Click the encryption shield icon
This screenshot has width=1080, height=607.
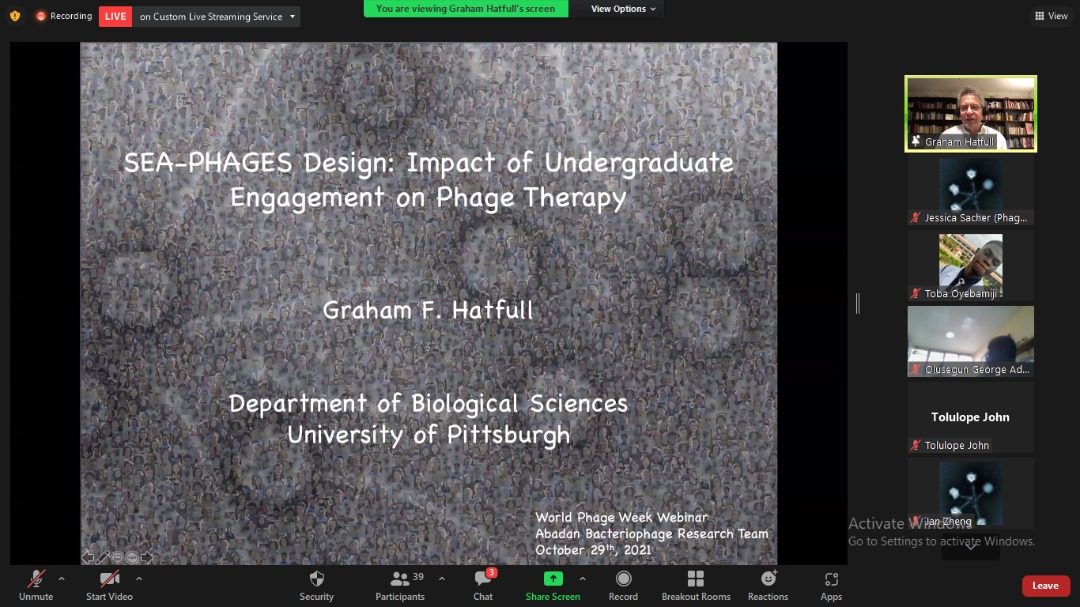click(x=15, y=16)
